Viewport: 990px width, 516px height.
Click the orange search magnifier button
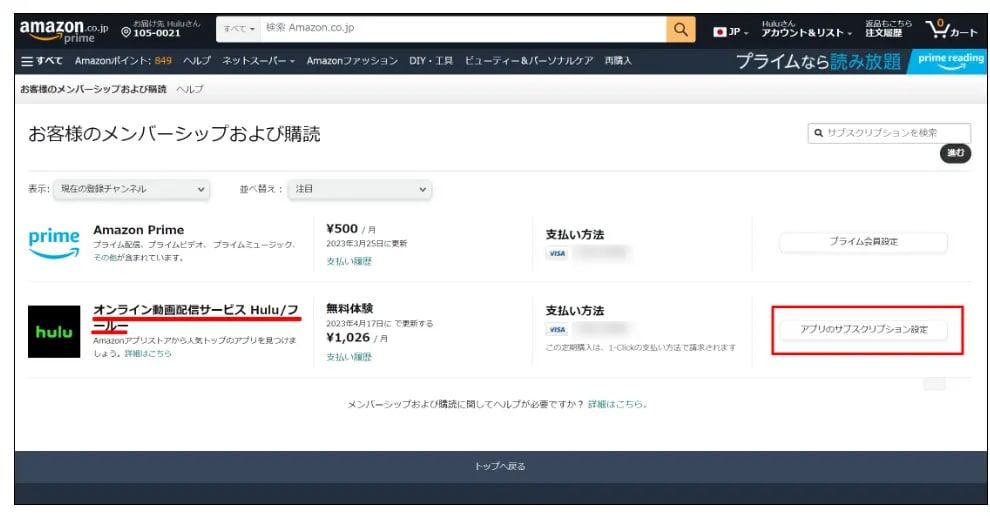coord(680,30)
